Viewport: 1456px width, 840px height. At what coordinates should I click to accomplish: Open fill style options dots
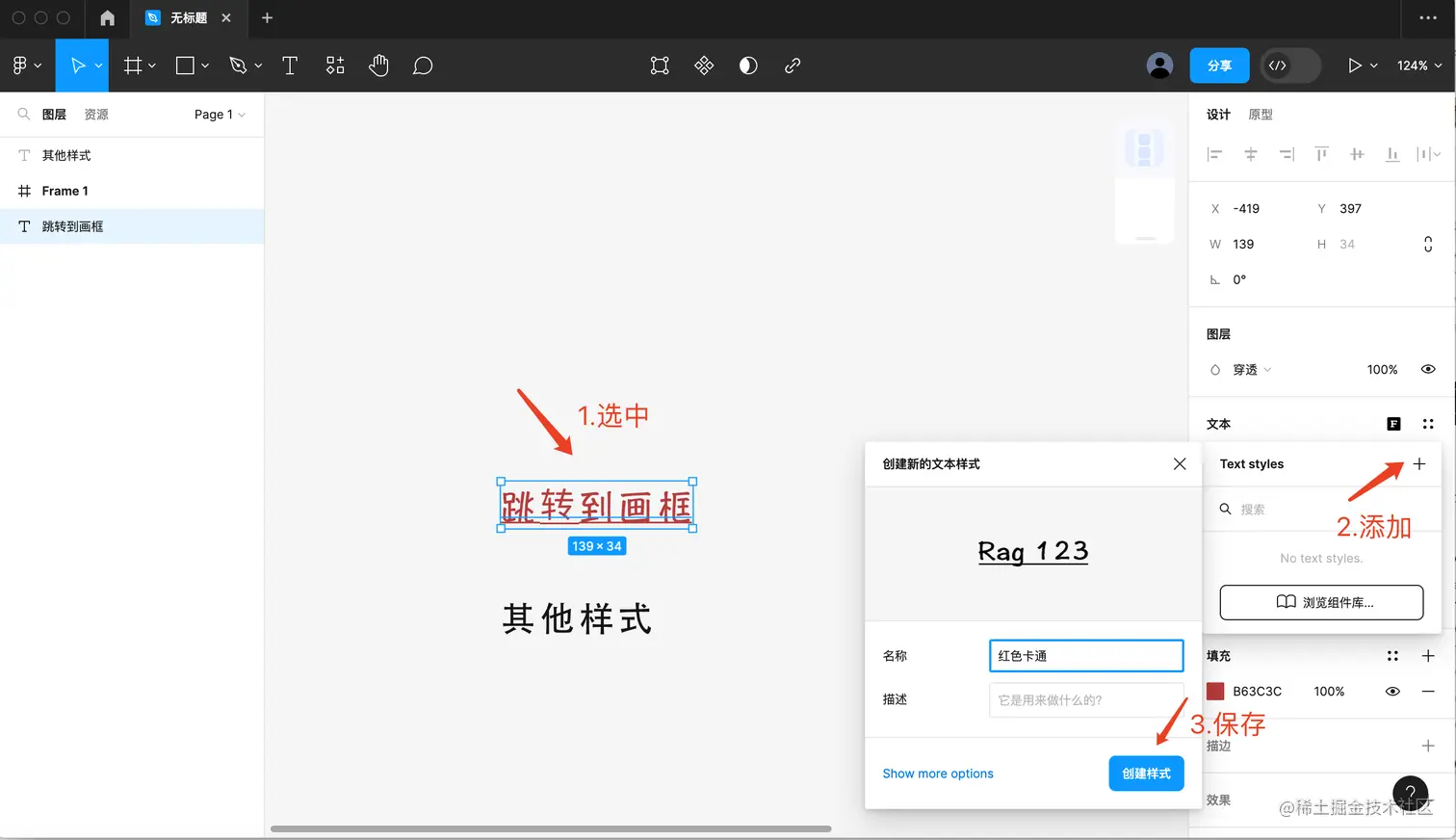pyautogui.click(x=1392, y=656)
